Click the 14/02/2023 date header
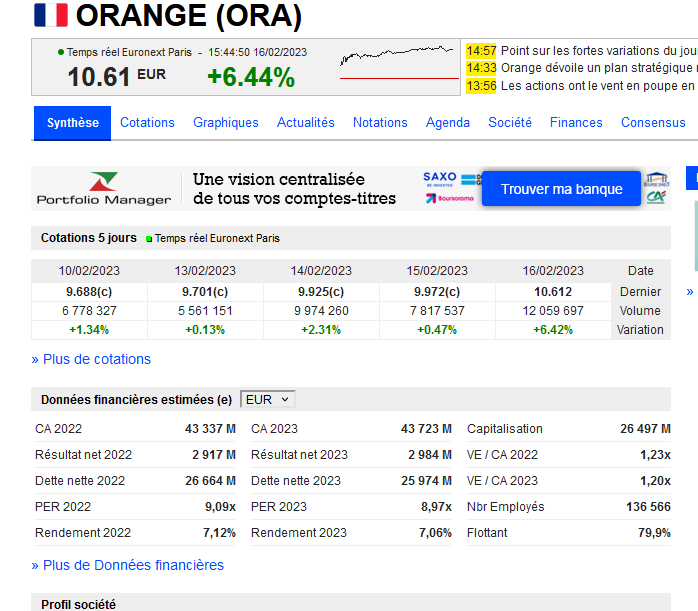The image size is (698, 611). click(321, 271)
